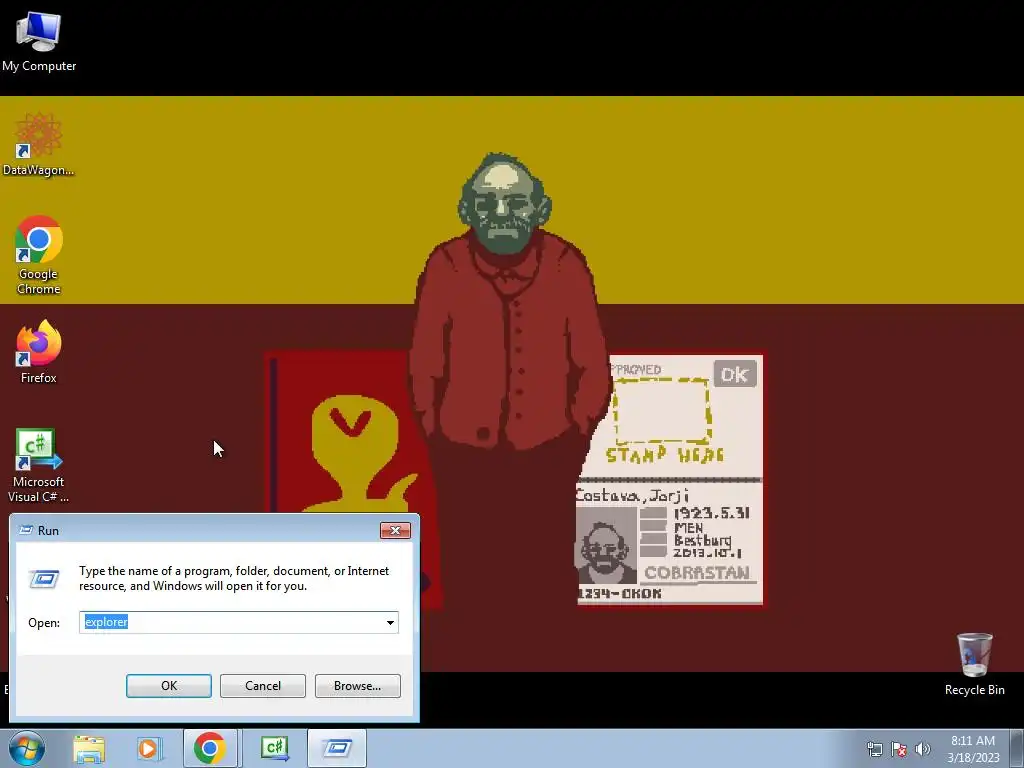Click OK in the Run dialog
1024x768 pixels.
[x=168, y=686]
